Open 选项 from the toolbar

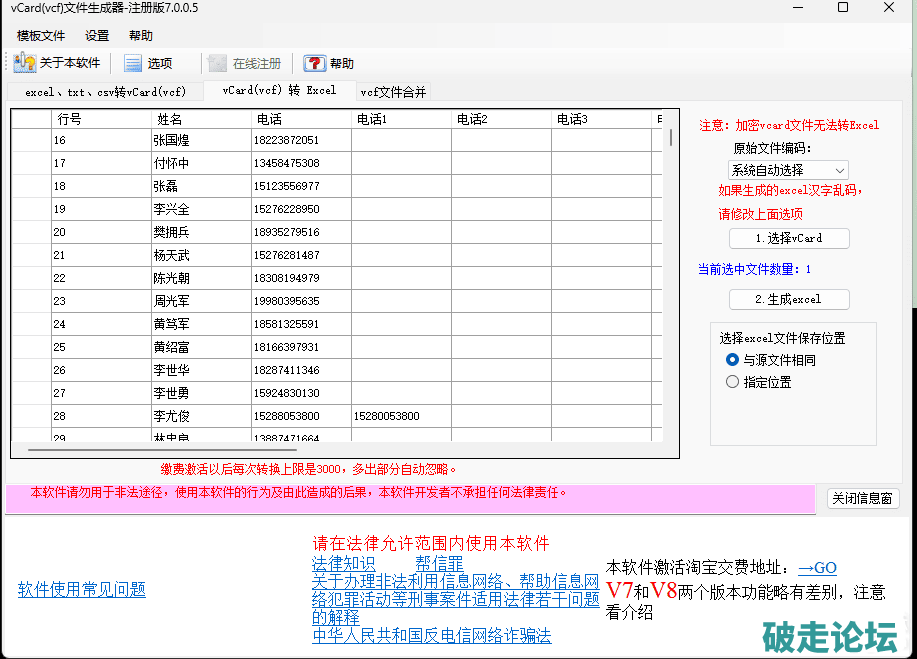coord(134,63)
